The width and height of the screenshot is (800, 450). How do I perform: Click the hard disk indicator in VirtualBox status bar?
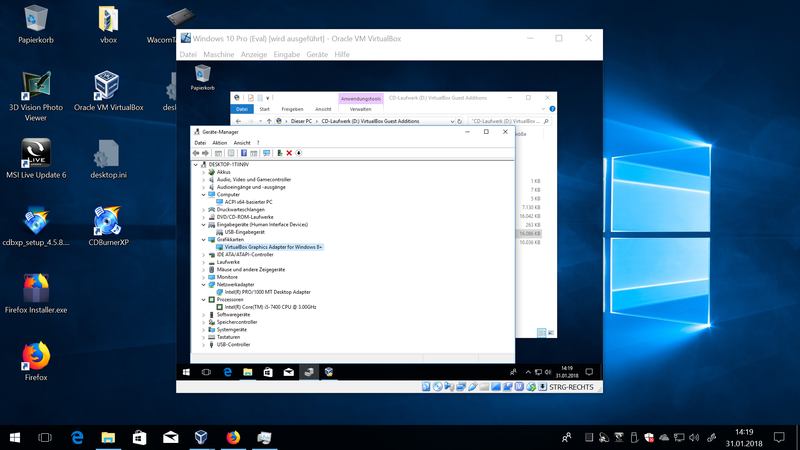[426, 387]
